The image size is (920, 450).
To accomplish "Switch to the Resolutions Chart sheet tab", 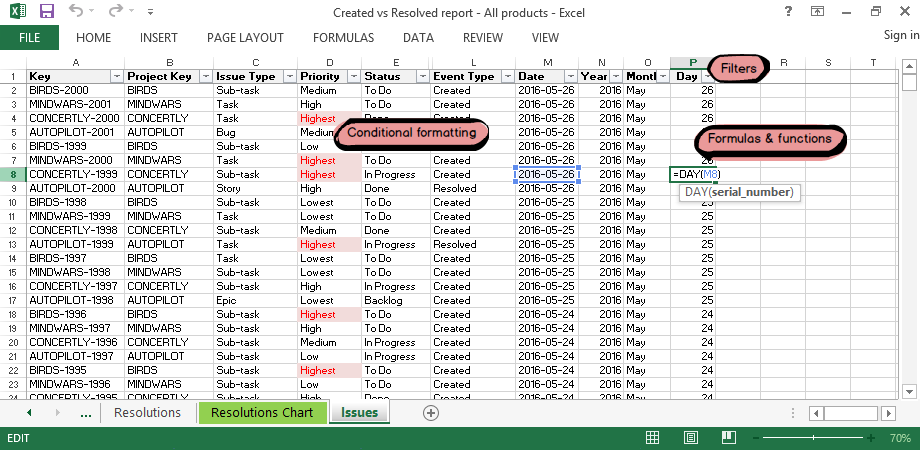I will pyautogui.click(x=262, y=412).
